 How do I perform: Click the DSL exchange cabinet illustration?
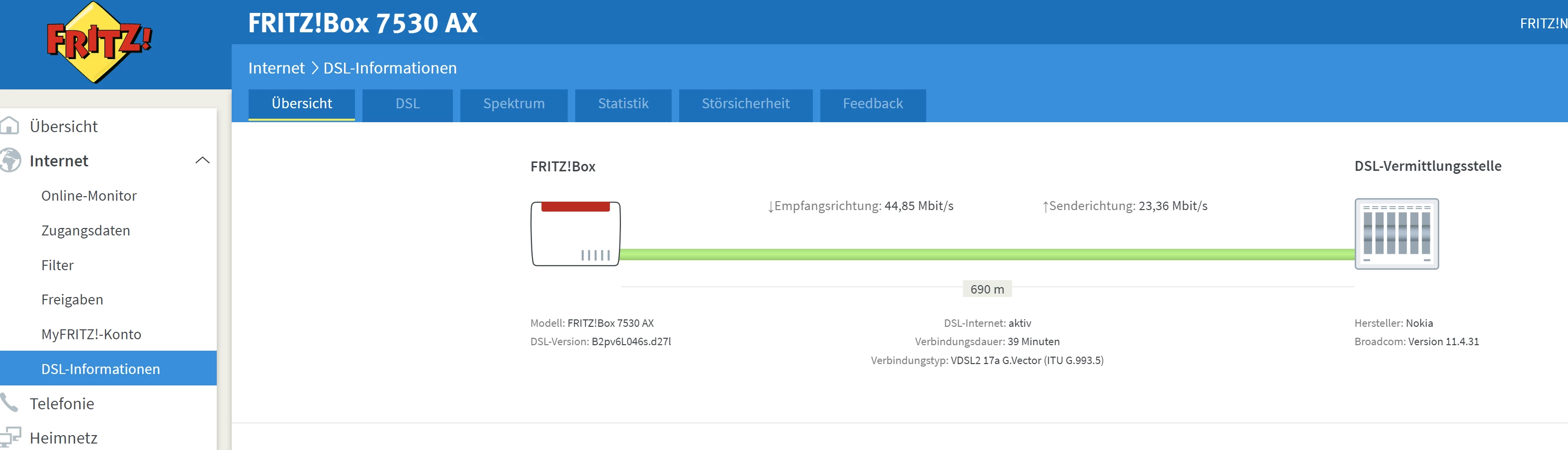tap(1396, 233)
